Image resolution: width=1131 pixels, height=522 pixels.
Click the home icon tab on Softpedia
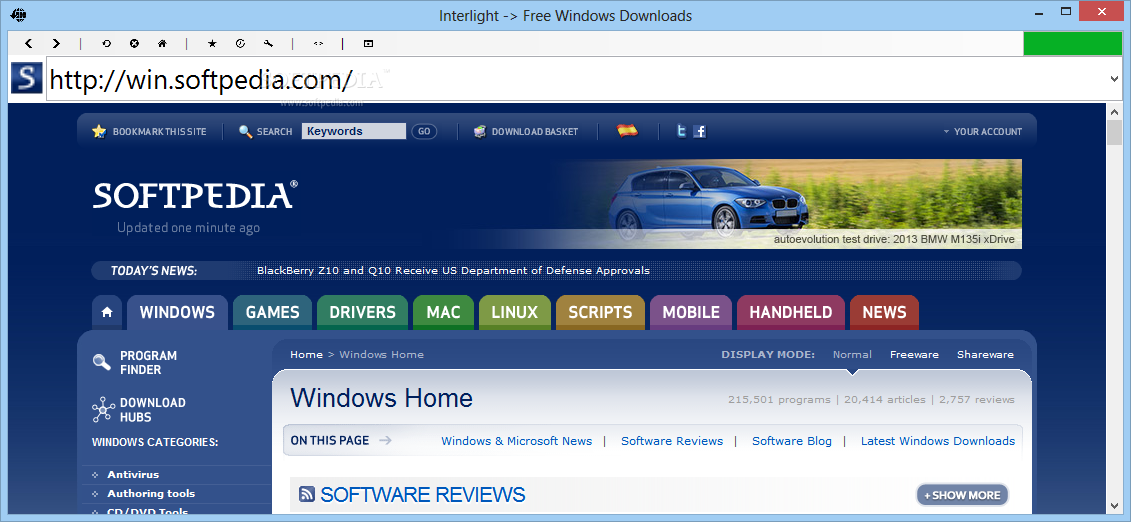(107, 312)
